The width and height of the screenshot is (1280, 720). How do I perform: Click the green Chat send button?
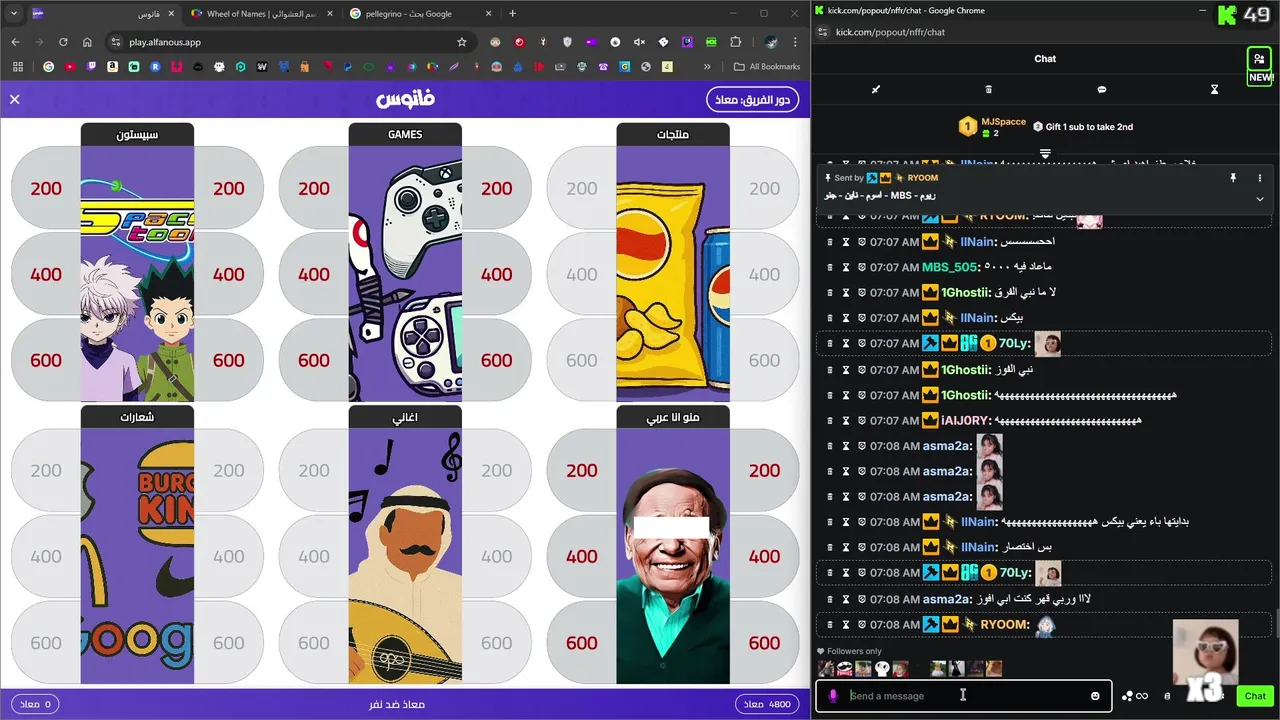[1255, 696]
